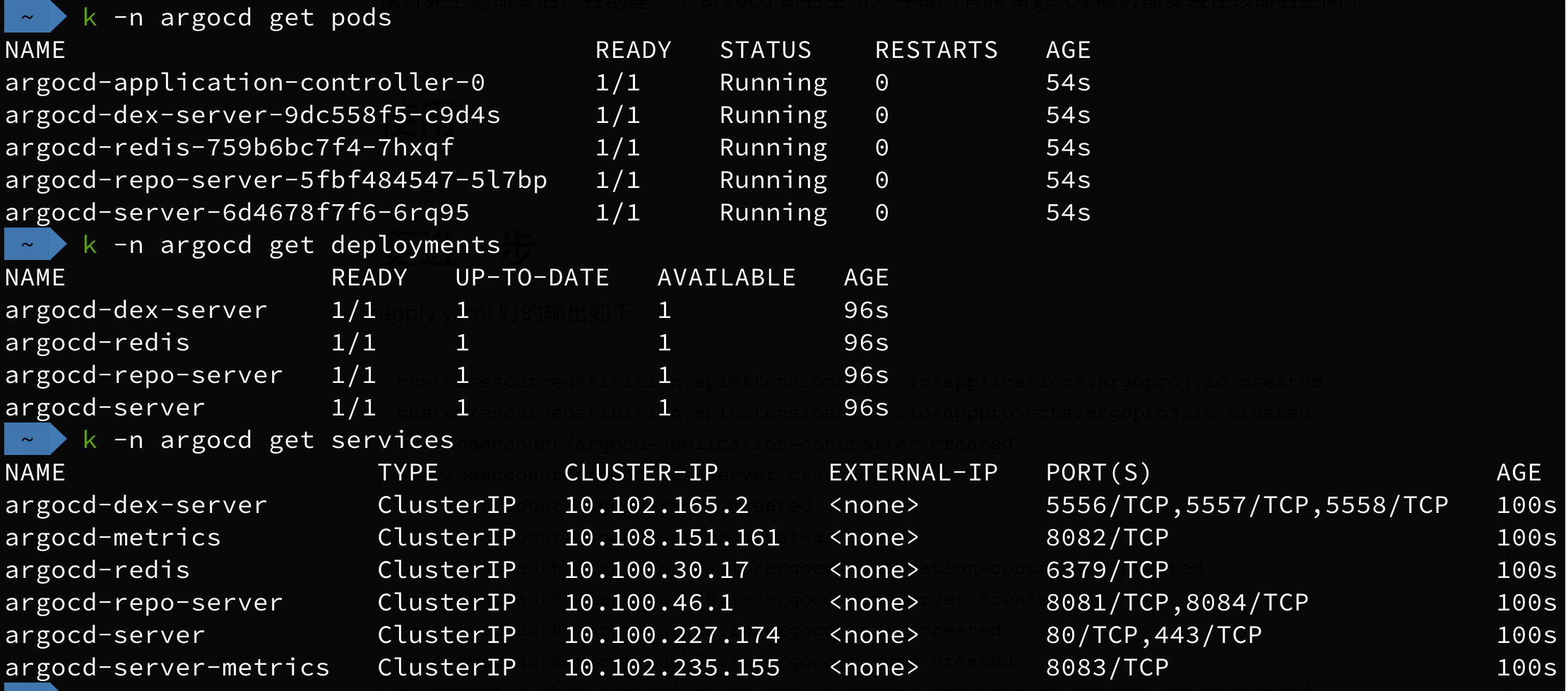Click the argocd-application-controller-0 pod name
This screenshot has width=1568, height=691.
(x=244, y=83)
